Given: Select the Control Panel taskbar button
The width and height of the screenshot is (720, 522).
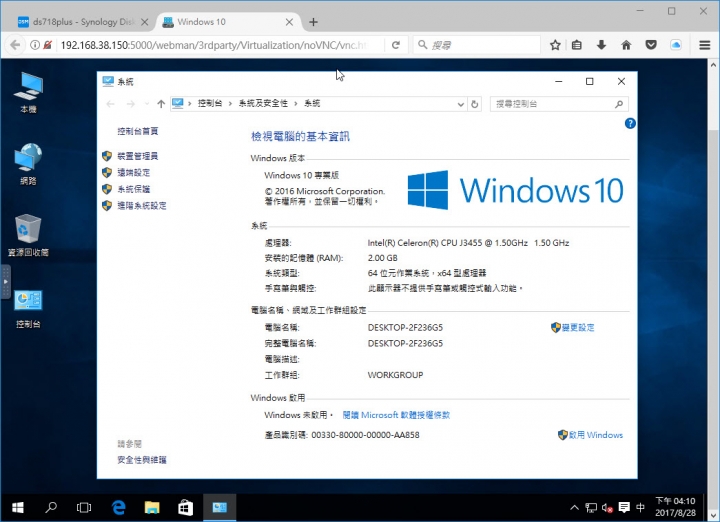Looking at the screenshot, I should click(x=219, y=507).
